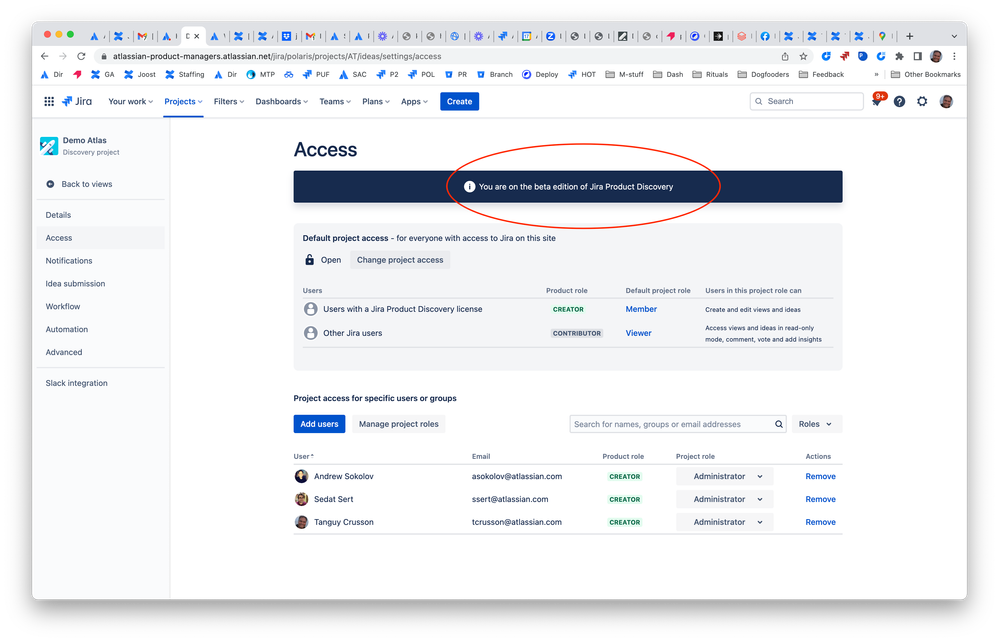Open Andrew Sokolov's Administrator role dropdown
The height and width of the screenshot is (642, 999).
[724, 476]
